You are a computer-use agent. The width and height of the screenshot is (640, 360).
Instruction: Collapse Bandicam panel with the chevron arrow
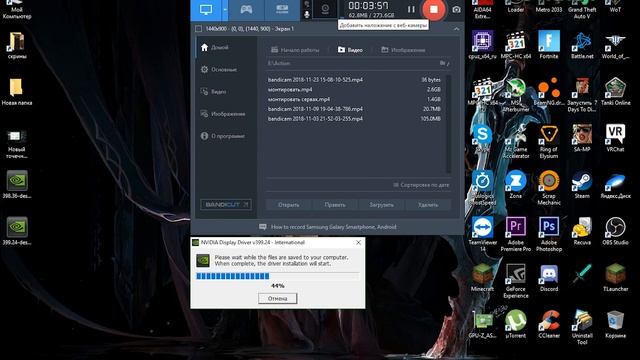click(x=456, y=29)
